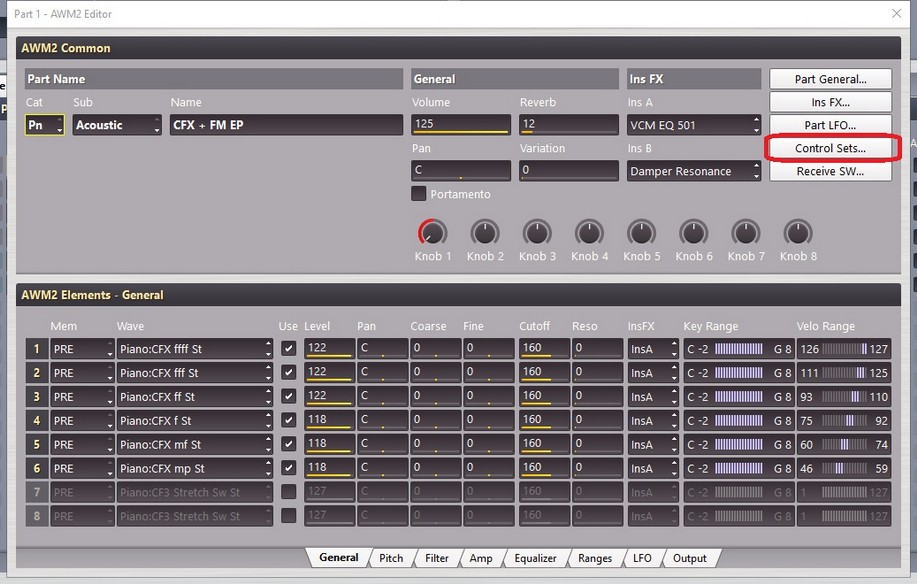Disable Use checkbox for element 3
This screenshot has height=584, width=917.
coord(288,396)
